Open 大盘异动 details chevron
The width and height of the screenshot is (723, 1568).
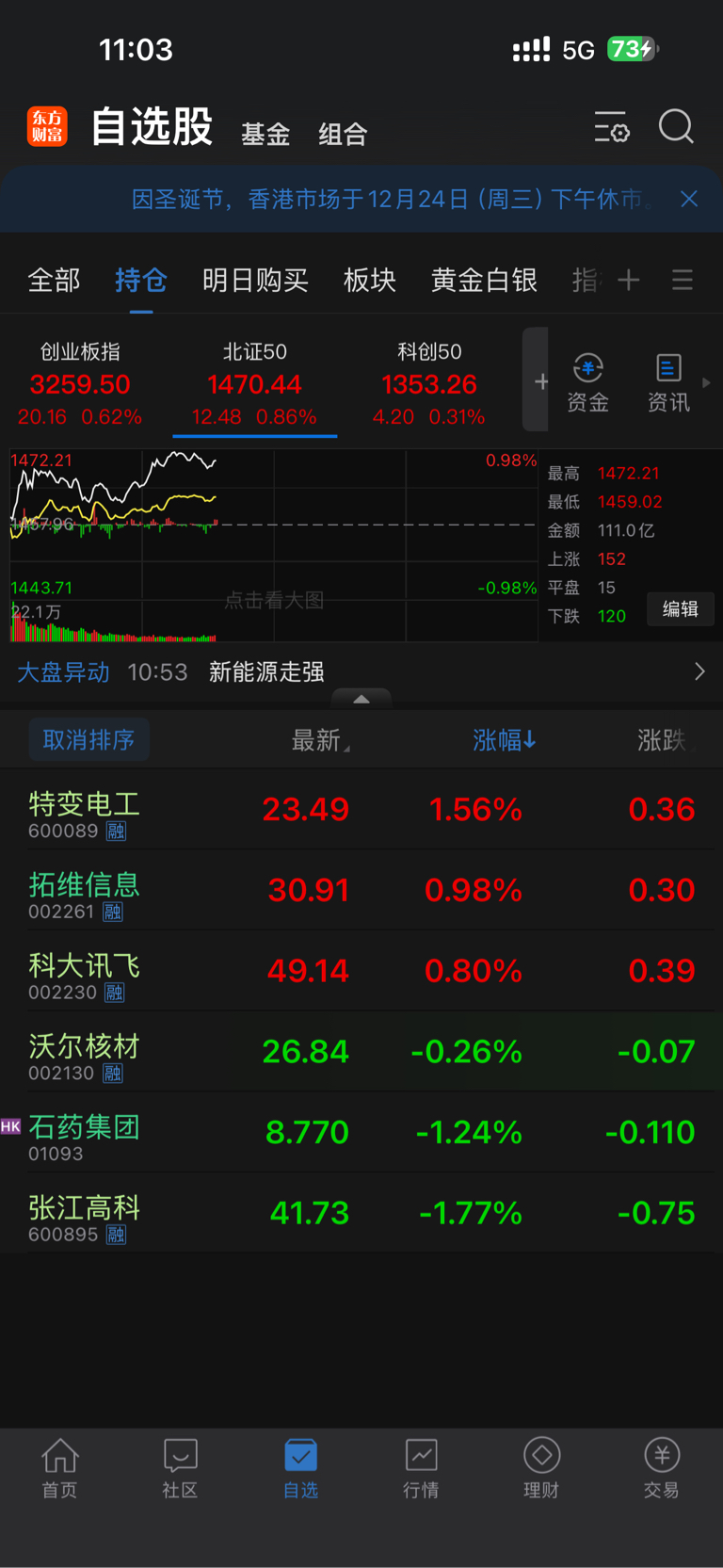[699, 671]
